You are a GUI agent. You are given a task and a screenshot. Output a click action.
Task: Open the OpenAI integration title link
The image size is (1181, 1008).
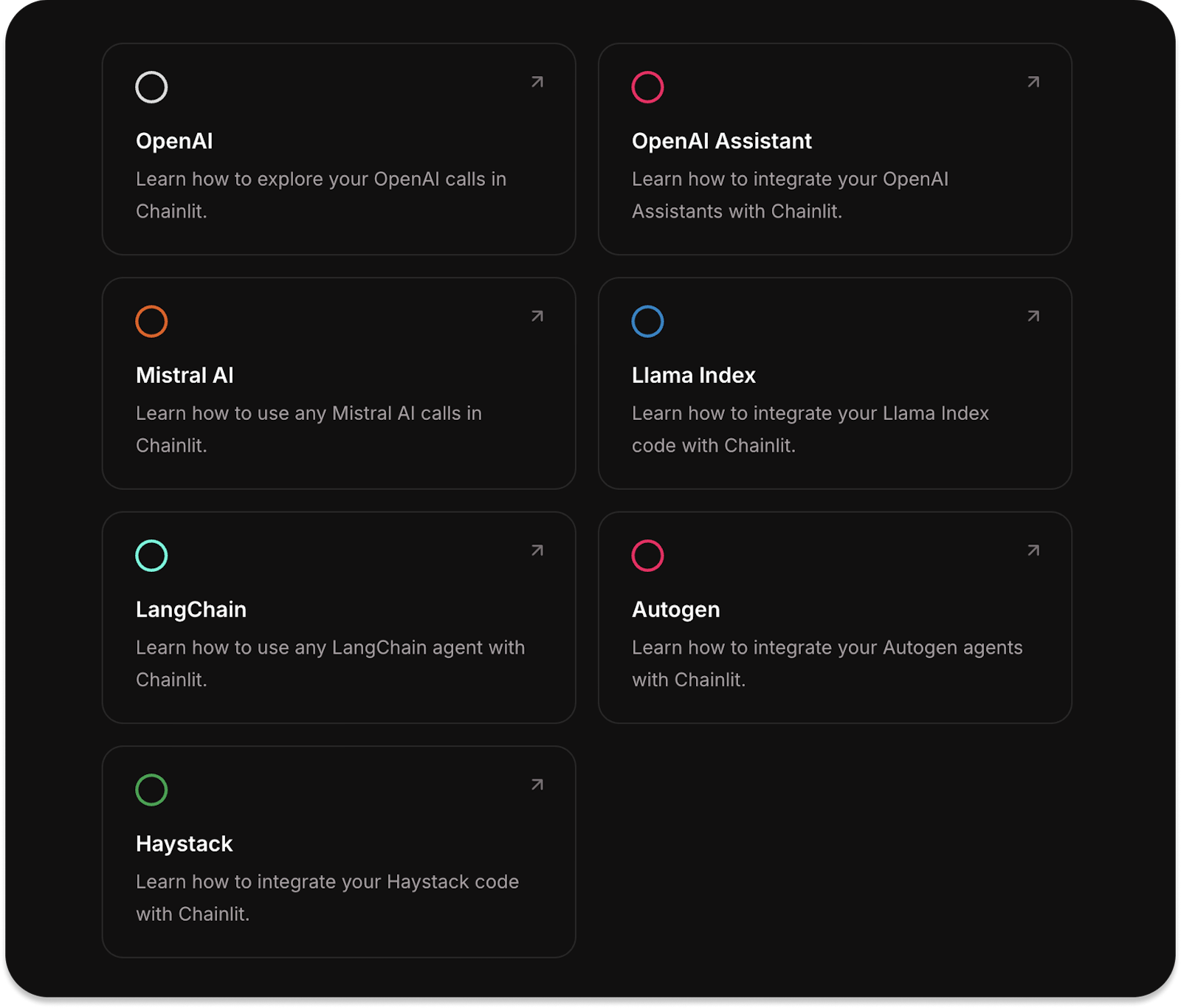[x=174, y=141]
